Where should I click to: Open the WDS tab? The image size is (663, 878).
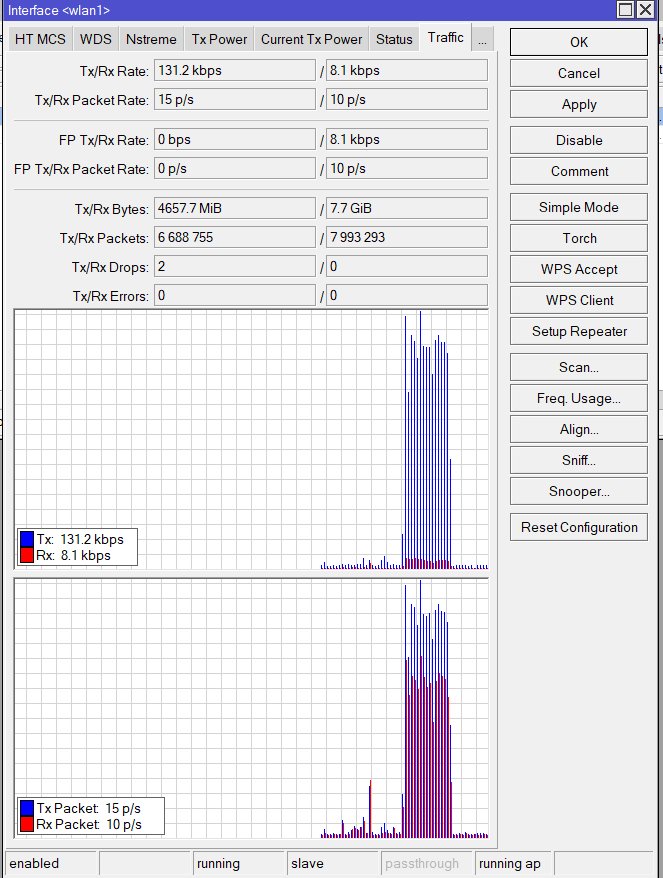96,39
